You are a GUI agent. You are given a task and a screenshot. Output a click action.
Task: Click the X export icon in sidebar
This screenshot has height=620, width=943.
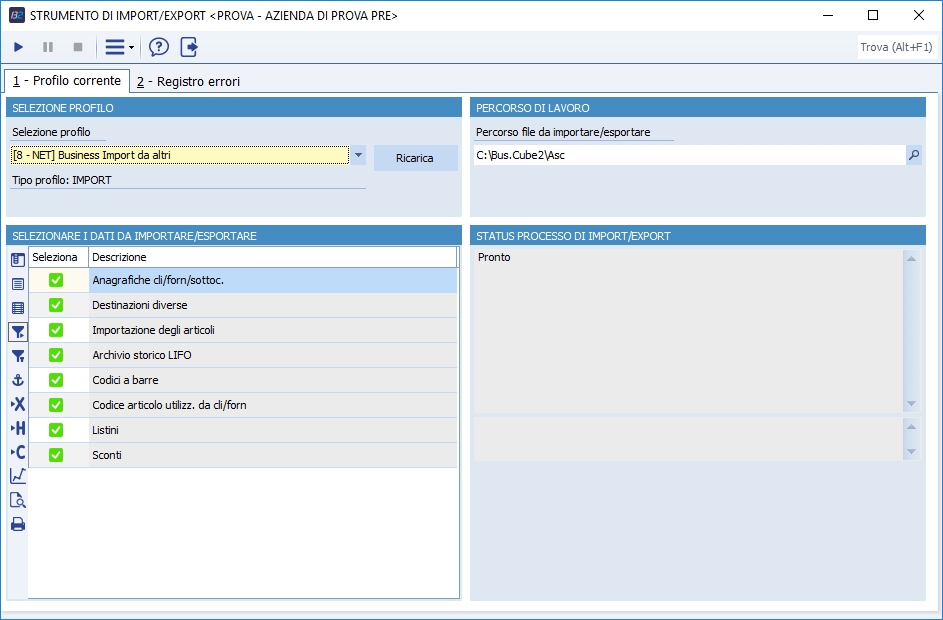pyautogui.click(x=17, y=404)
